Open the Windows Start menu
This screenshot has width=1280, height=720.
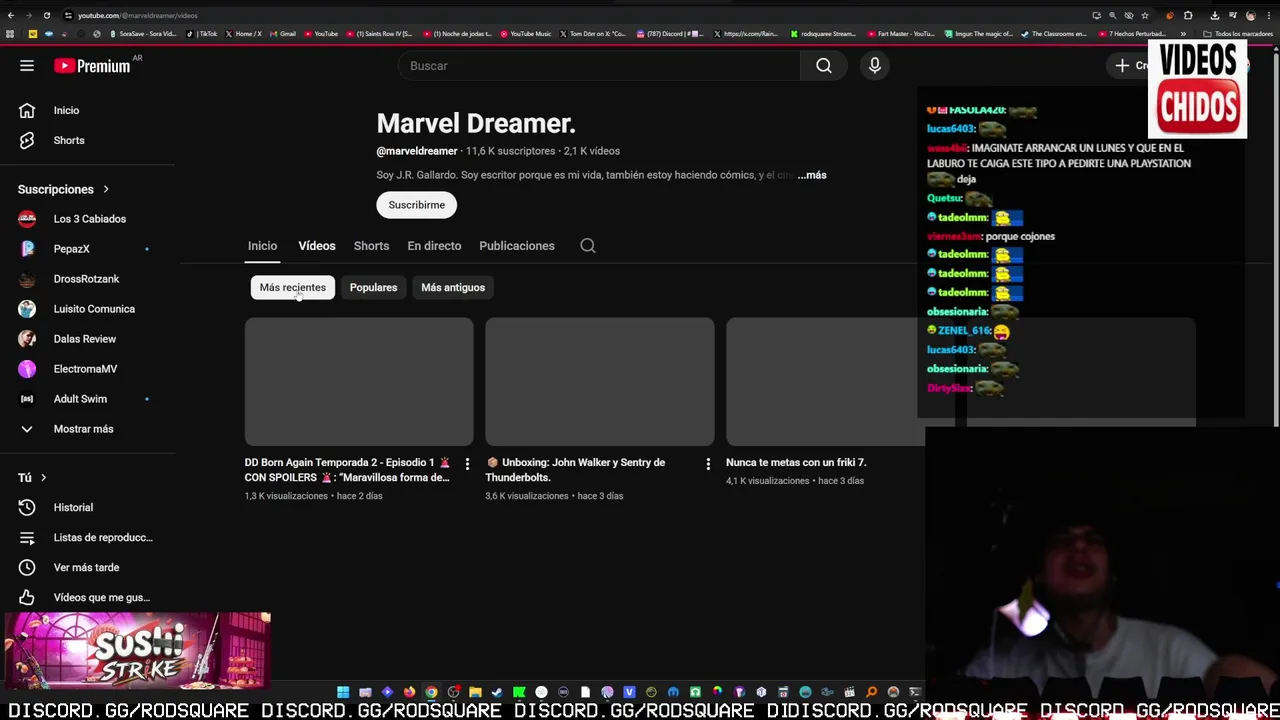(x=343, y=692)
